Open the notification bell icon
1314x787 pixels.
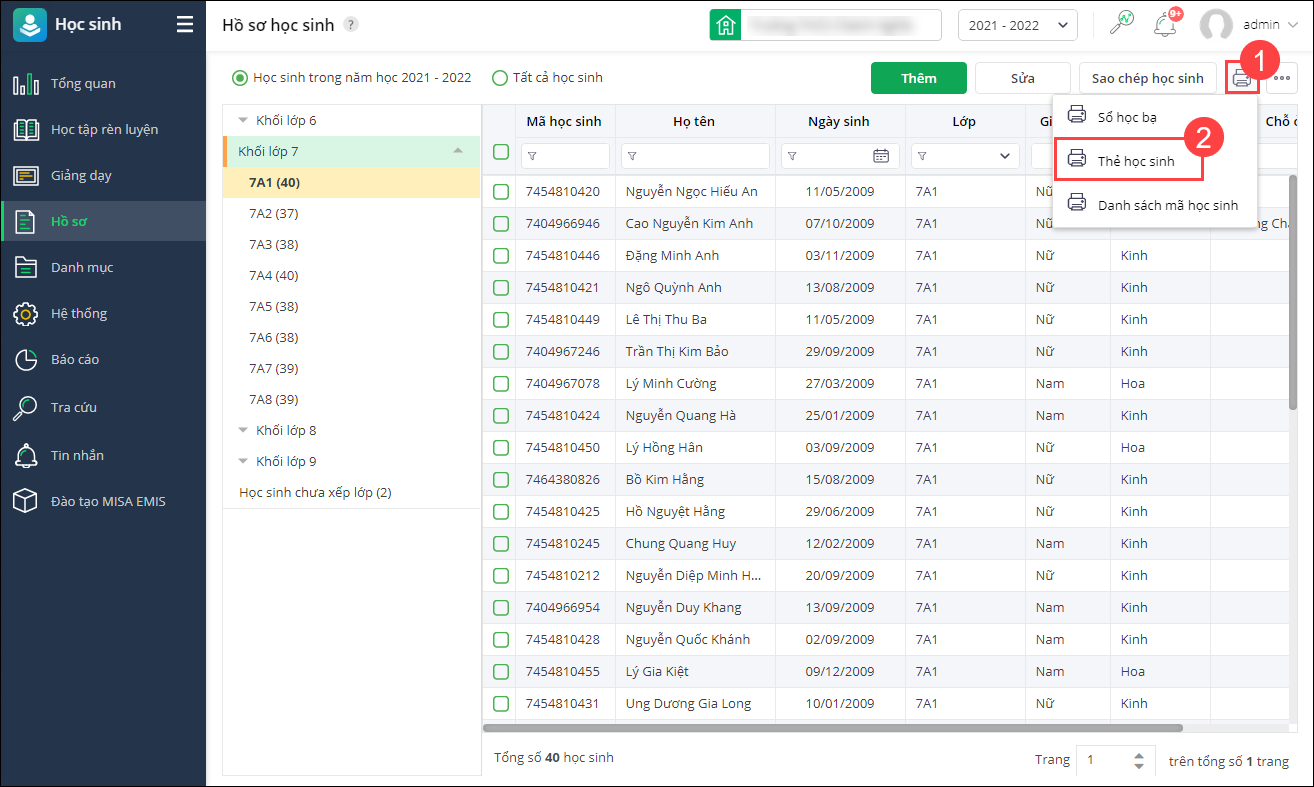point(1164,25)
